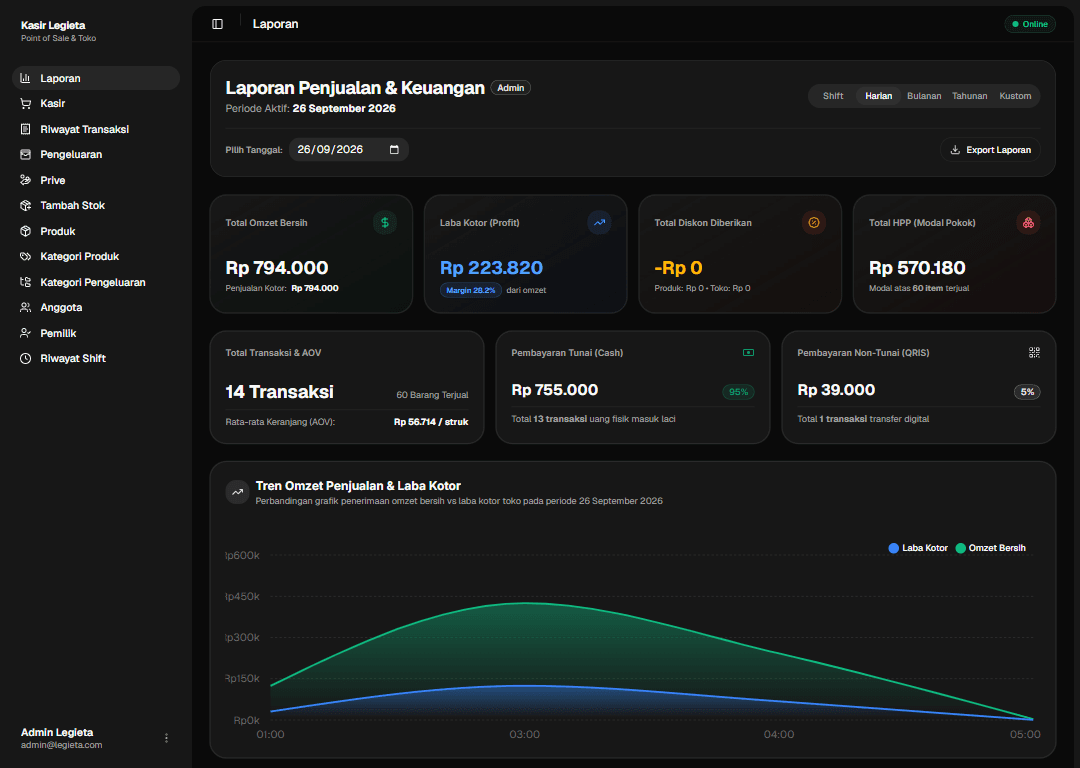This screenshot has height=768, width=1080.
Task: Click the orange discount icon on Total Diskon card
Action: 813,222
